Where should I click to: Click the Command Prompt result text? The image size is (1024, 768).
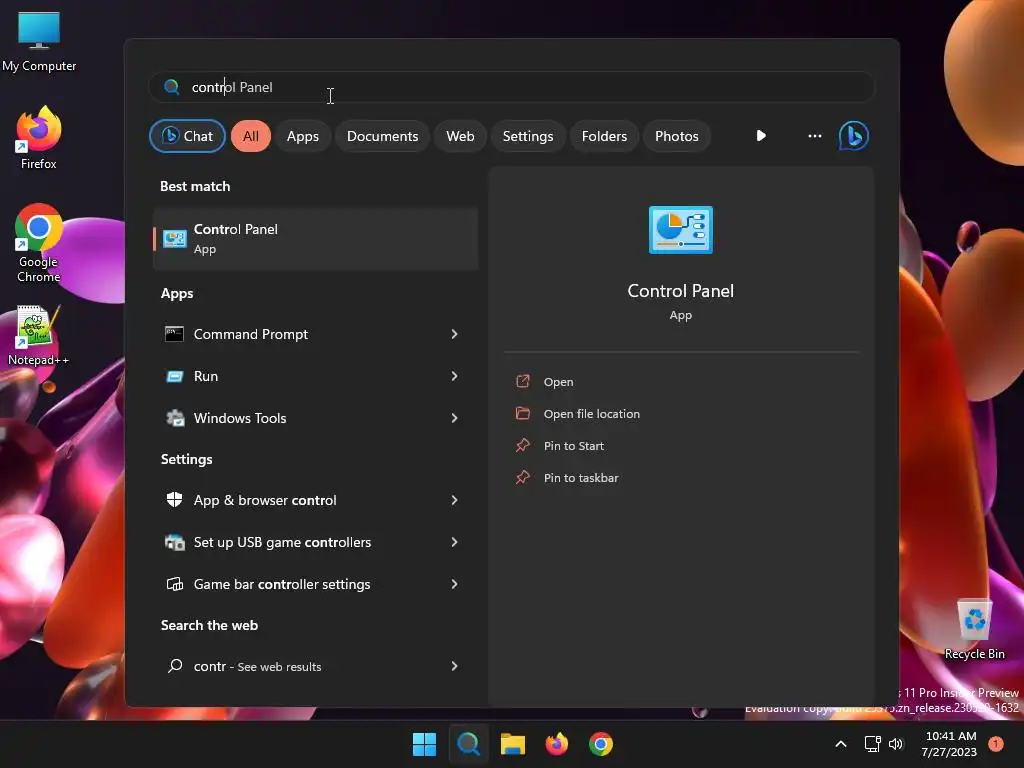[251, 334]
